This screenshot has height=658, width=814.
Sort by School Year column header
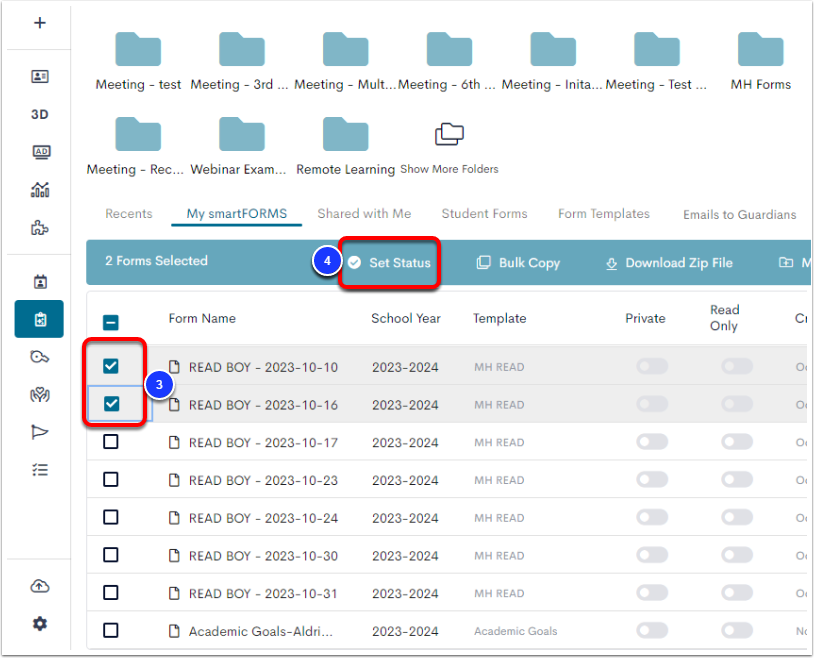(405, 318)
